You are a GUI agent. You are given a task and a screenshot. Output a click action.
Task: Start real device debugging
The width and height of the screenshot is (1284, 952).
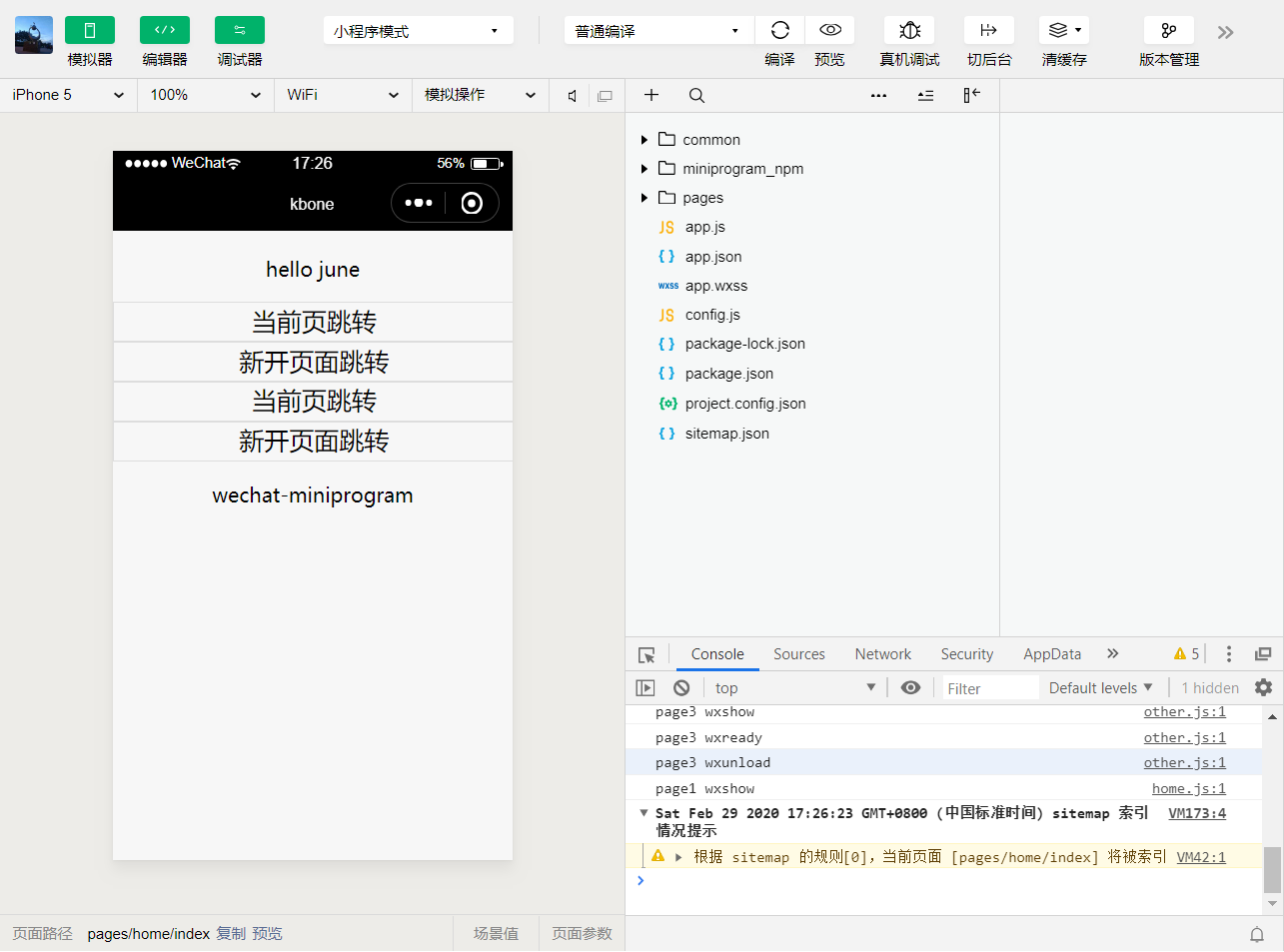click(x=909, y=30)
